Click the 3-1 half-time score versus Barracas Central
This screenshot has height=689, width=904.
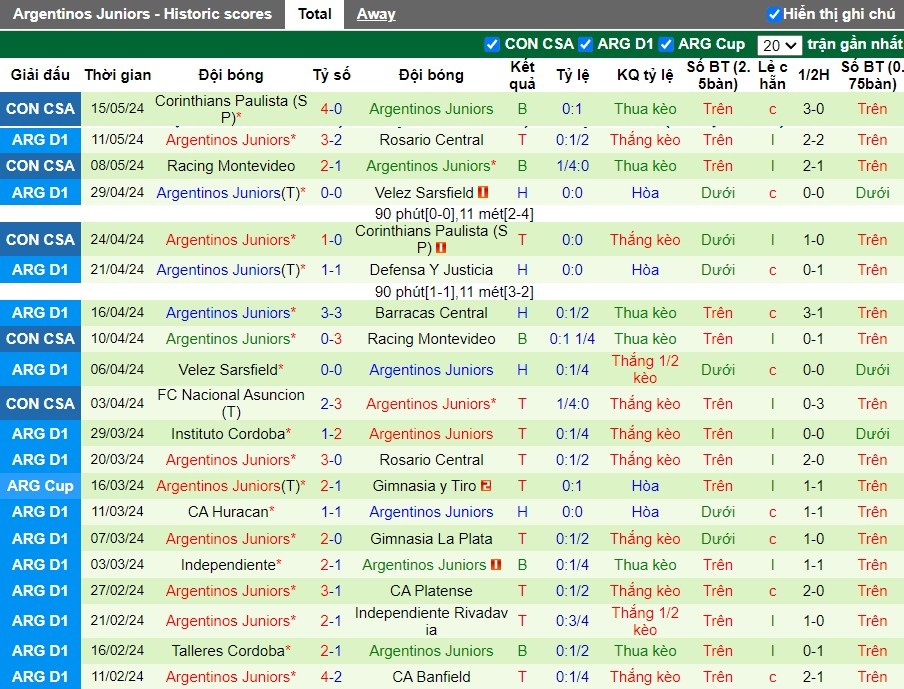point(813,313)
